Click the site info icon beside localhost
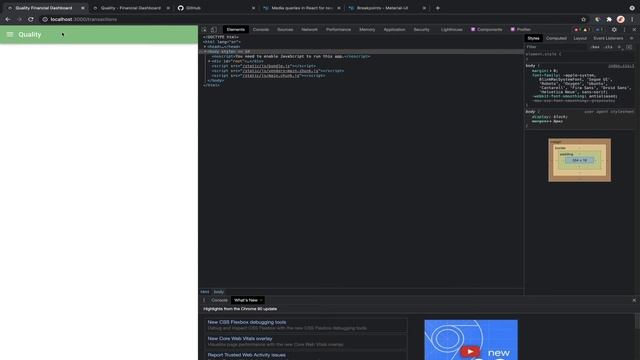The height and width of the screenshot is (360, 640). 45,19
